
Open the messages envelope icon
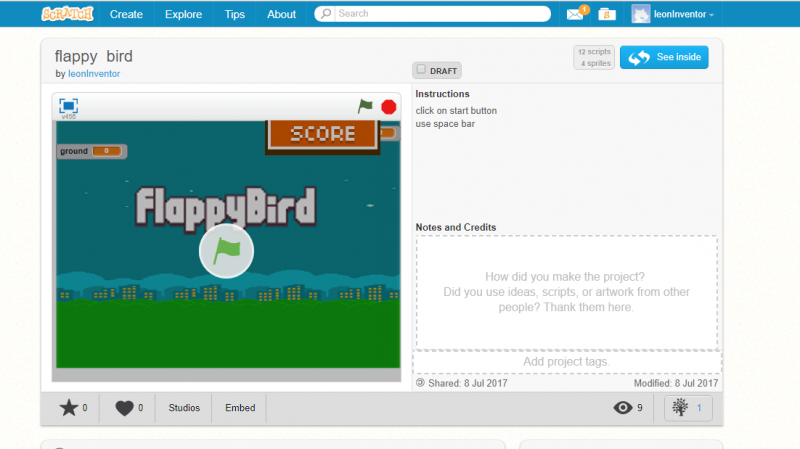576,14
